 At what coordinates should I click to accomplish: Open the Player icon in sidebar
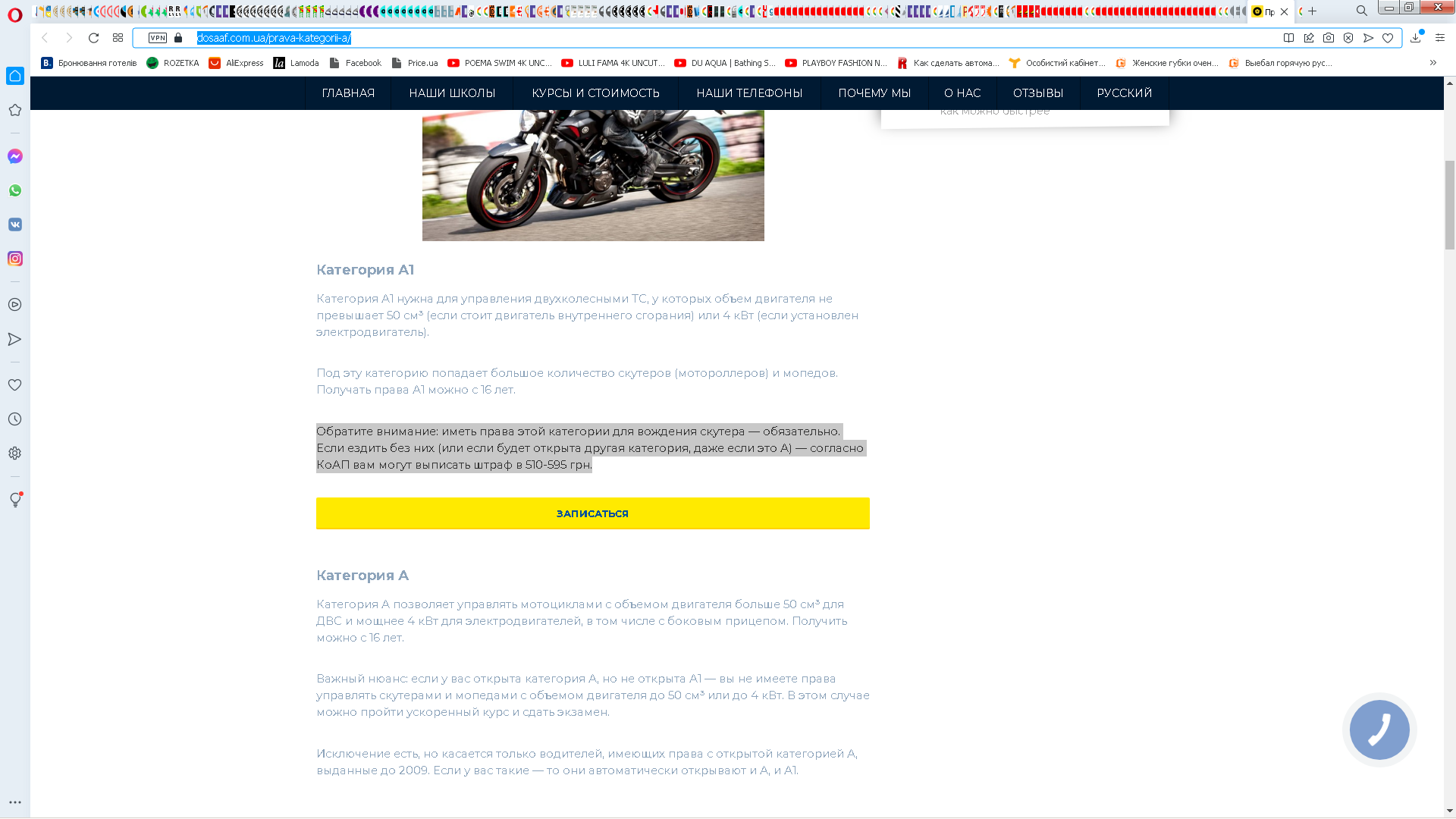pos(15,305)
